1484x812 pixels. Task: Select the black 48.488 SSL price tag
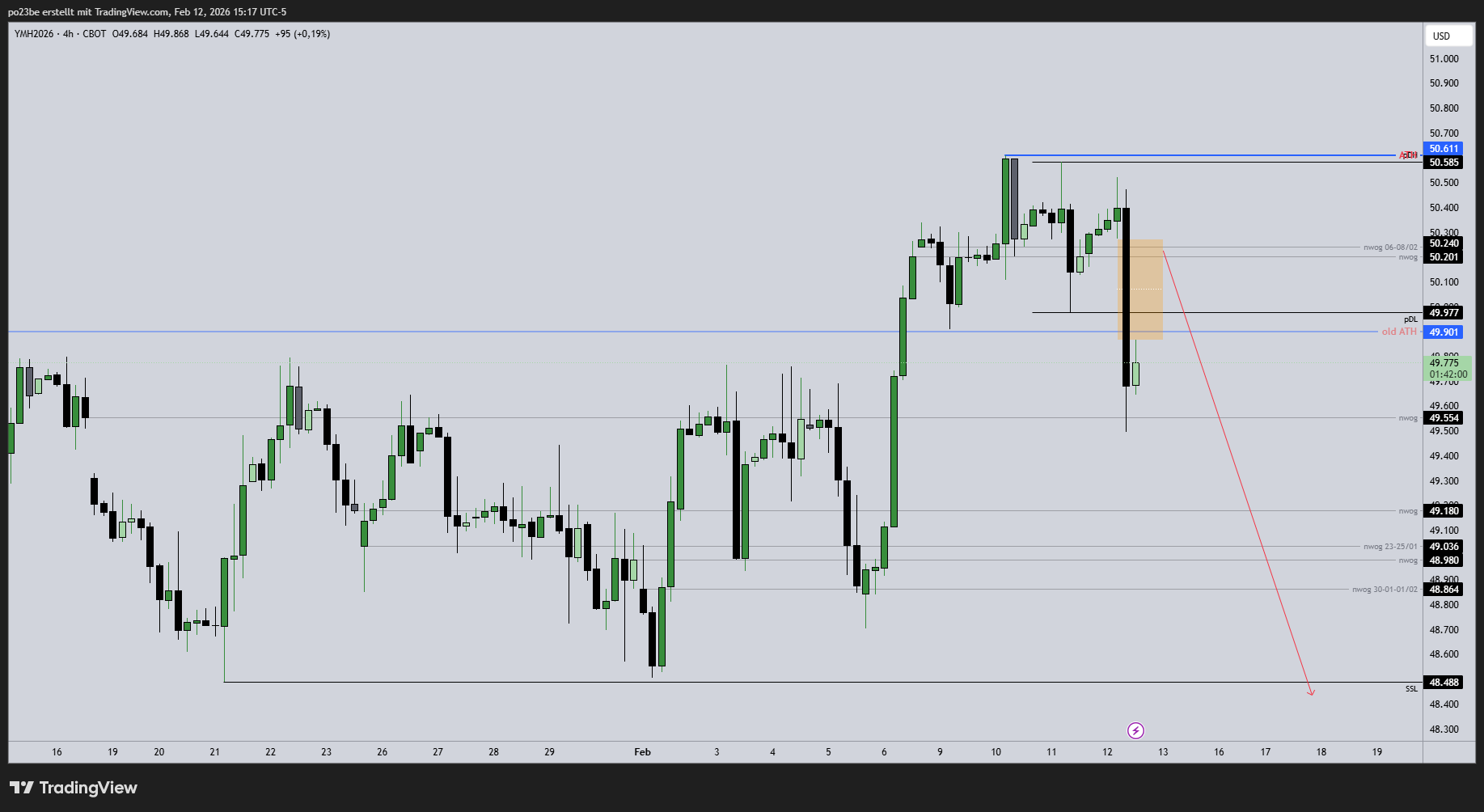[x=1444, y=683]
